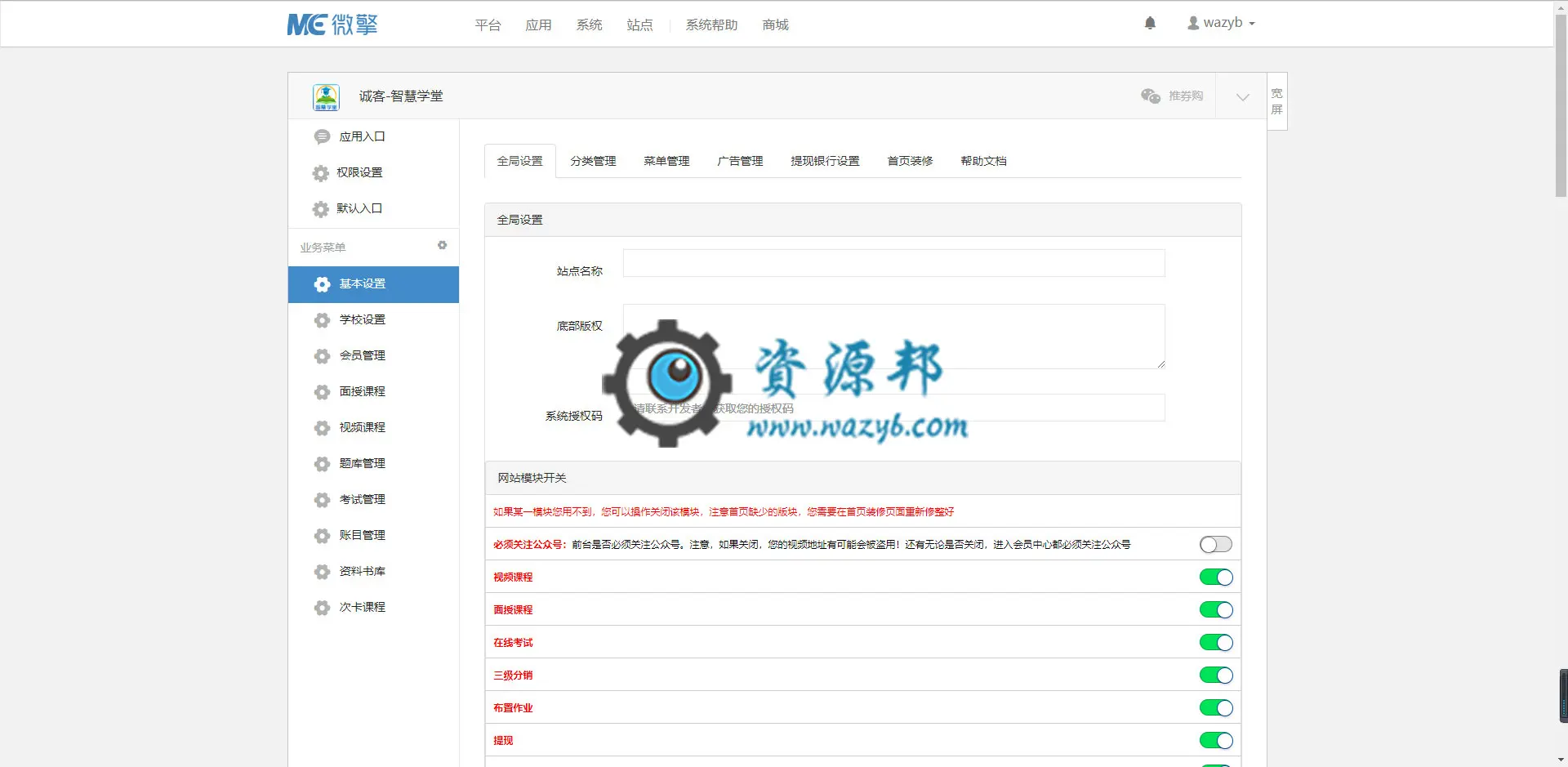The image size is (1568, 767).
Task: Turn off the 三级分销 switch
Action: pyautogui.click(x=1215, y=676)
